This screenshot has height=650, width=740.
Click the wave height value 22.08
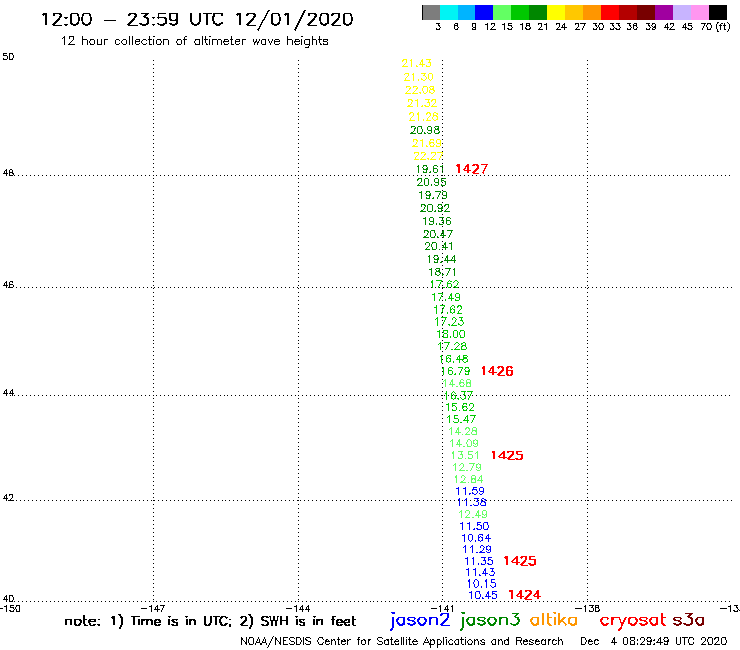click(x=420, y=90)
